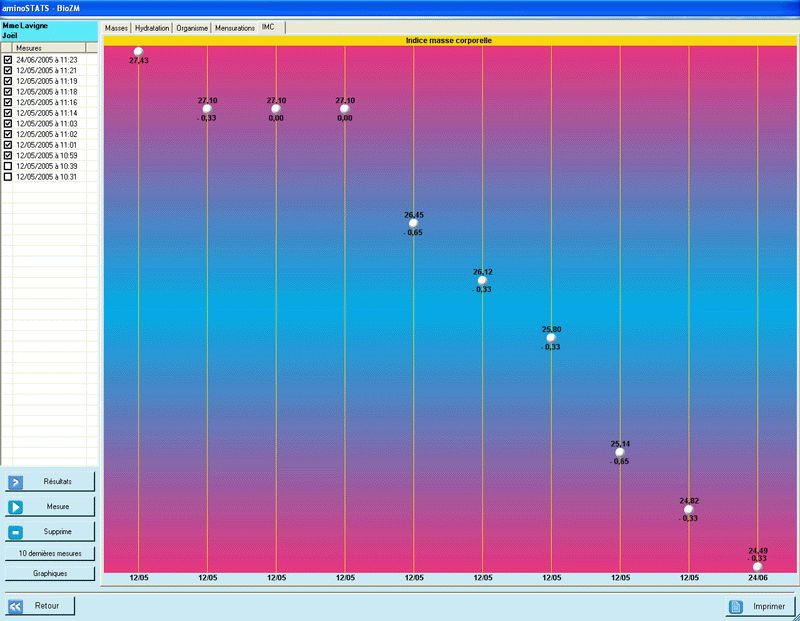Click the double-arrow back icon on Retour
Image resolution: width=800 pixels, height=621 pixels.
pos(16,606)
